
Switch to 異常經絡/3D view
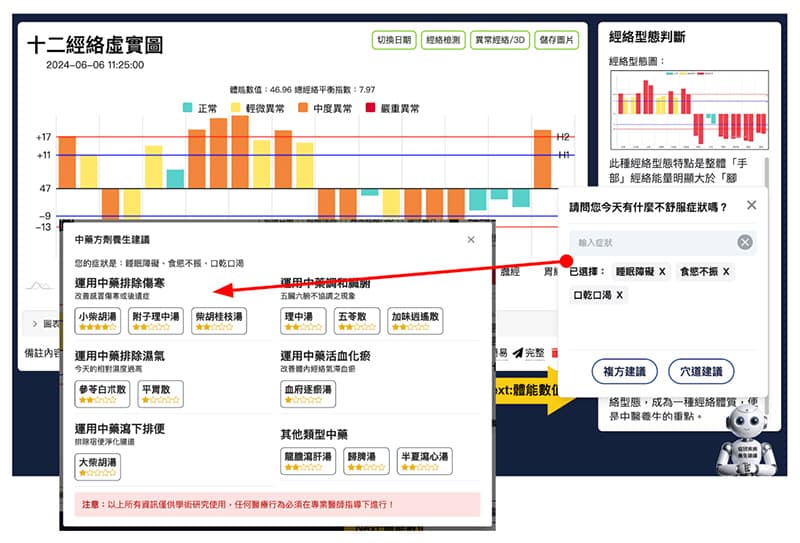501,41
